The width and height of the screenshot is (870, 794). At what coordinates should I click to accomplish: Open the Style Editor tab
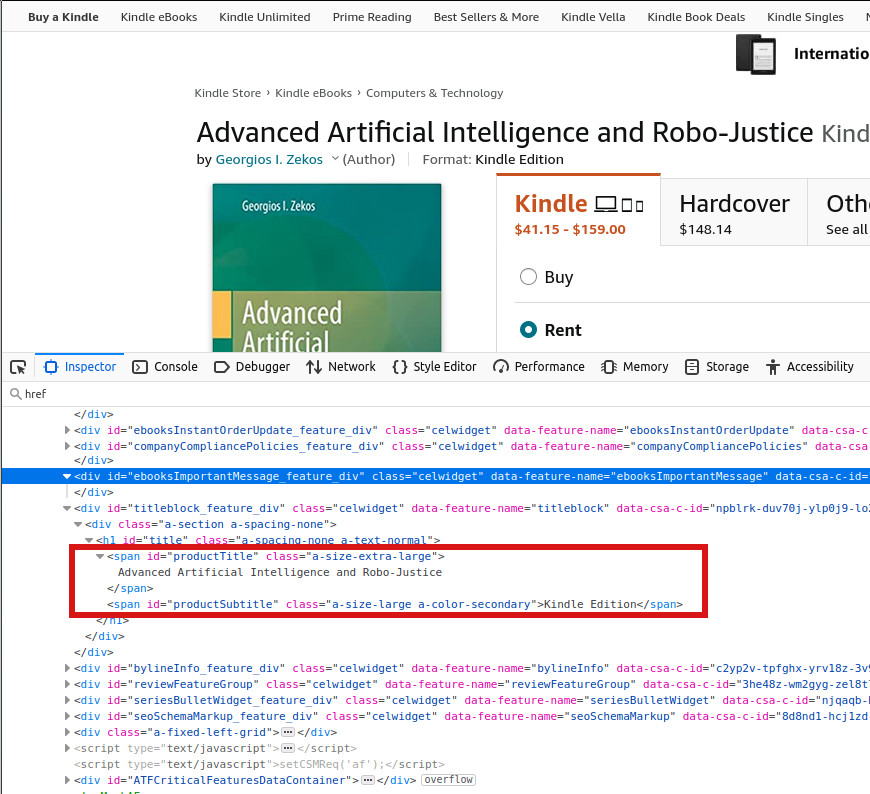coord(434,367)
